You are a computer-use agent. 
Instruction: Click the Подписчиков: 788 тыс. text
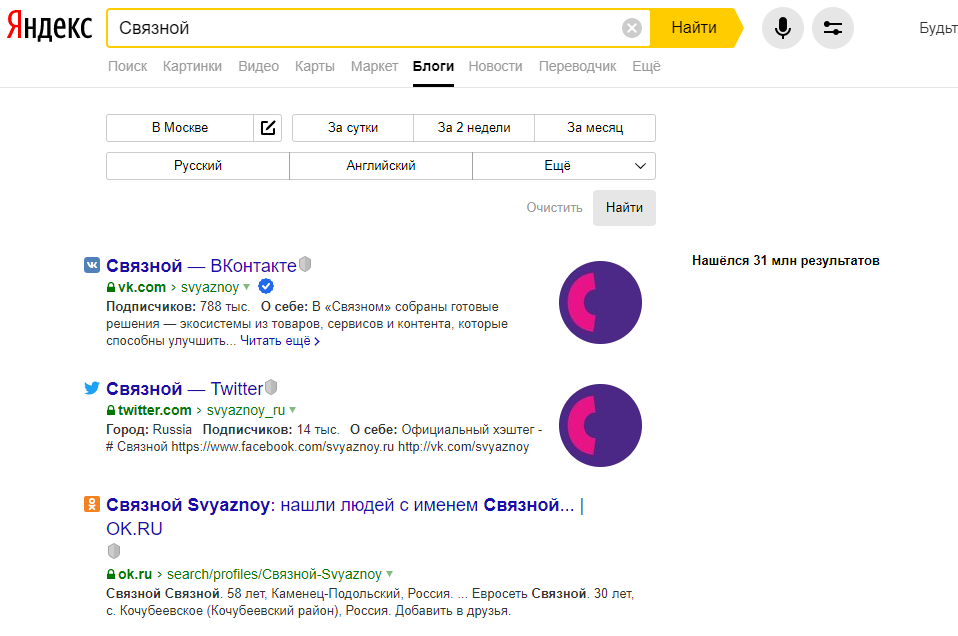click(x=178, y=307)
